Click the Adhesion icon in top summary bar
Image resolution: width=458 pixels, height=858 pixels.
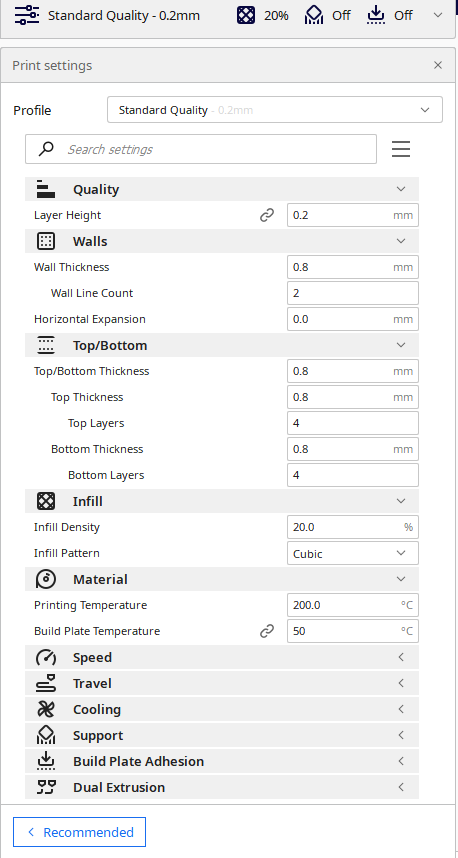(376, 15)
